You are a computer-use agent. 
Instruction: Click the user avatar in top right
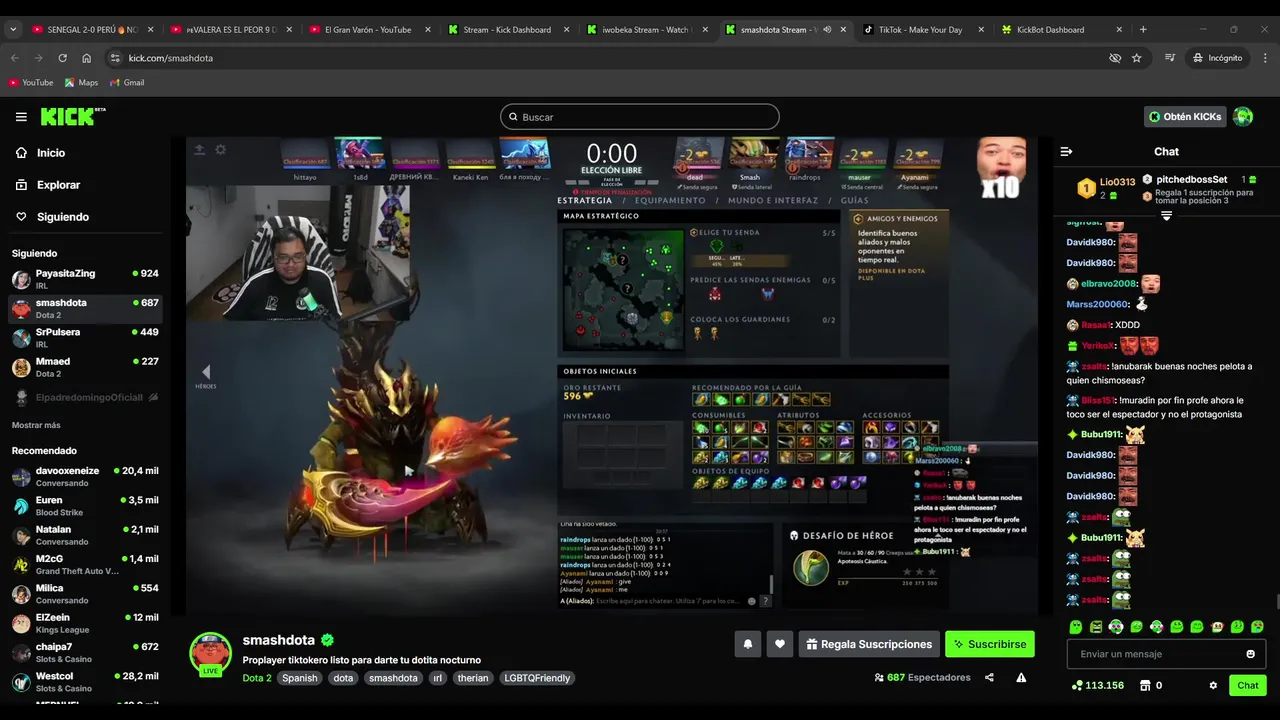pyautogui.click(x=1243, y=117)
